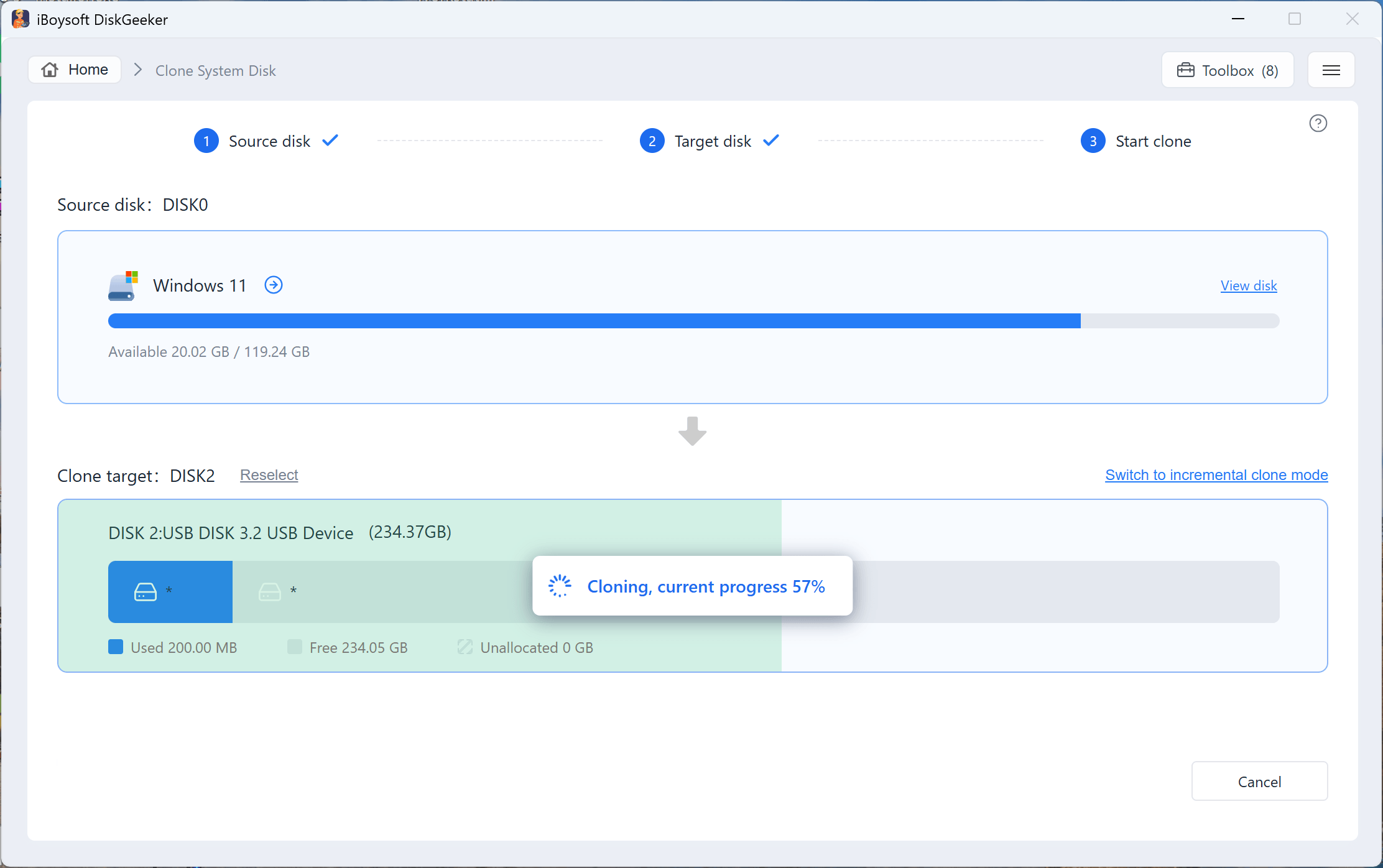The width and height of the screenshot is (1383, 868).
Task: Select step 1 Source disk
Action: 266,141
